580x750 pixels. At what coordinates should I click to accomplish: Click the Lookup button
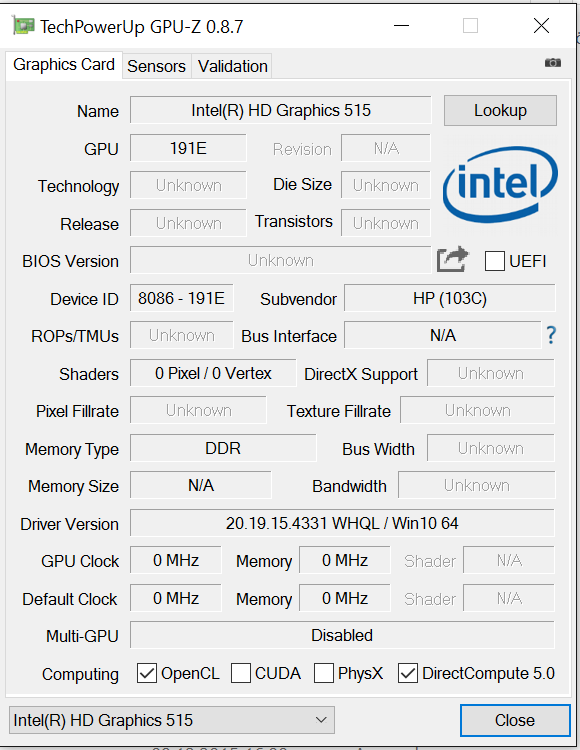500,110
